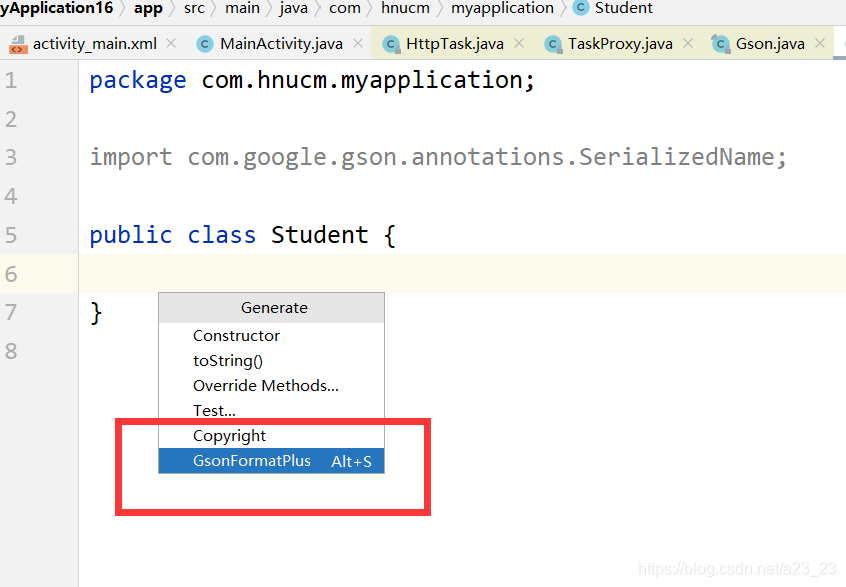
Task: Switch to HttpTask.java tab
Action: (455, 44)
